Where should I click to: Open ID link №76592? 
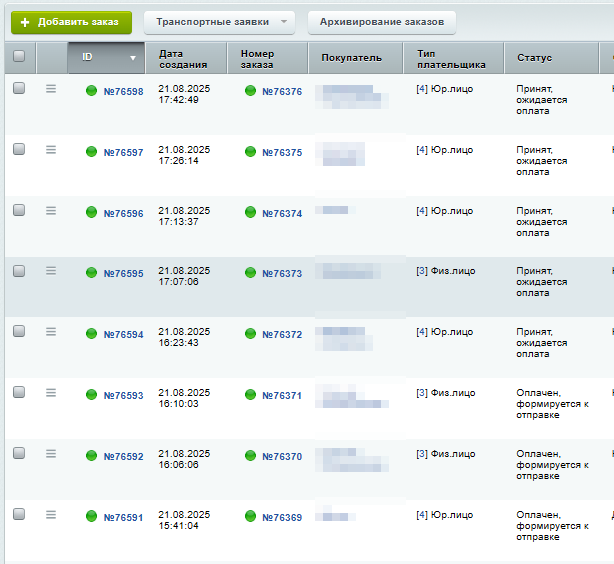pyautogui.click(x=123, y=457)
